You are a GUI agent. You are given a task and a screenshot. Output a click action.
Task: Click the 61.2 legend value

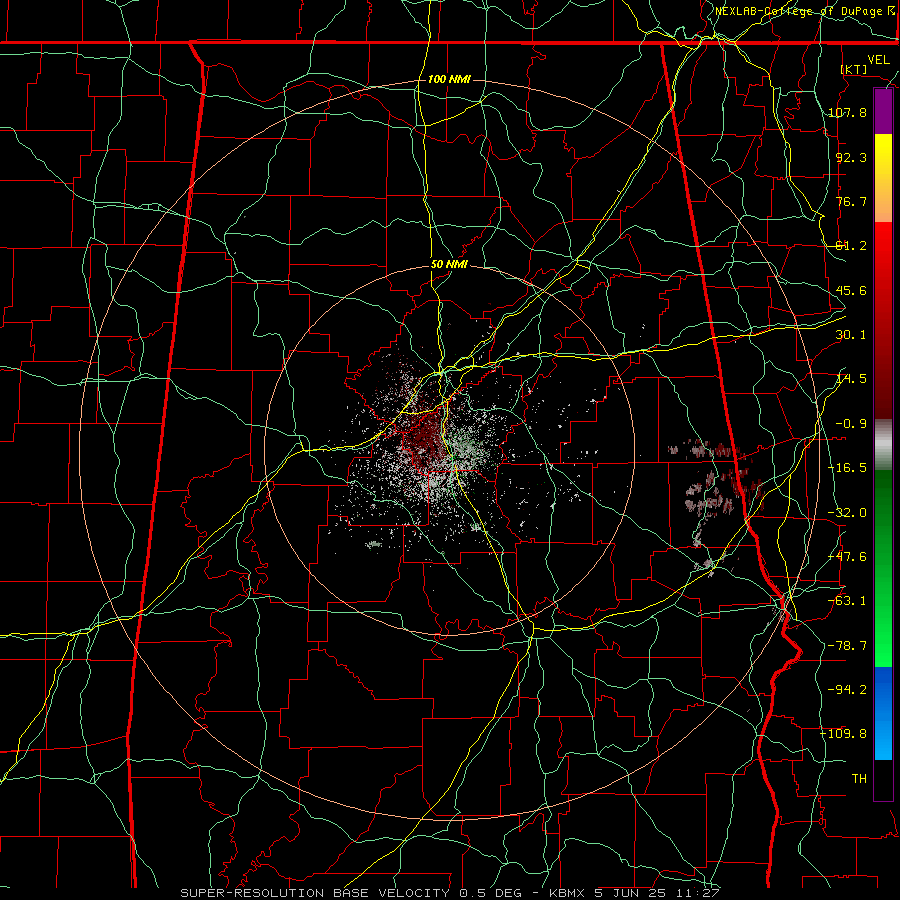(851, 246)
